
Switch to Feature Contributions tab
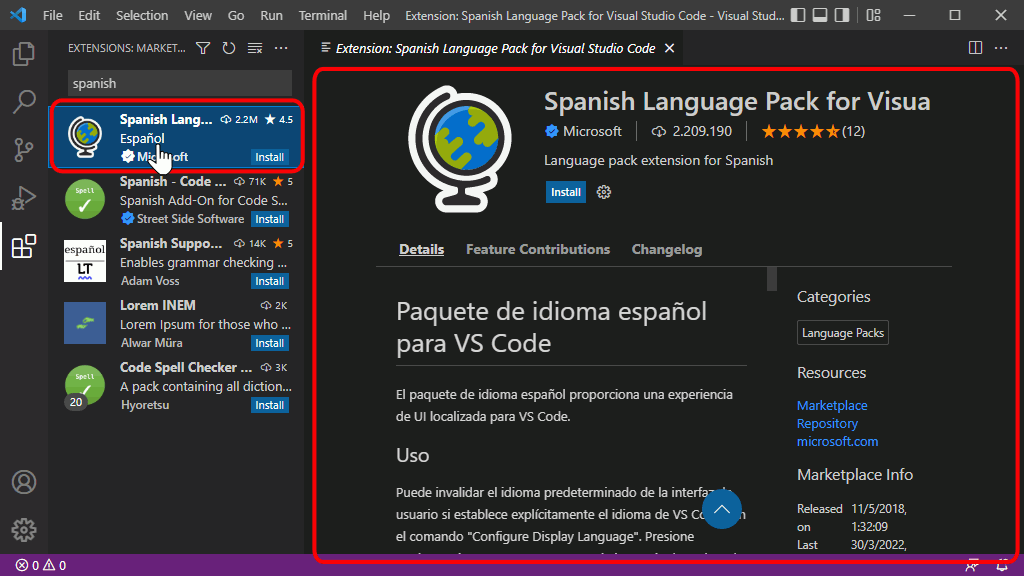click(x=537, y=249)
